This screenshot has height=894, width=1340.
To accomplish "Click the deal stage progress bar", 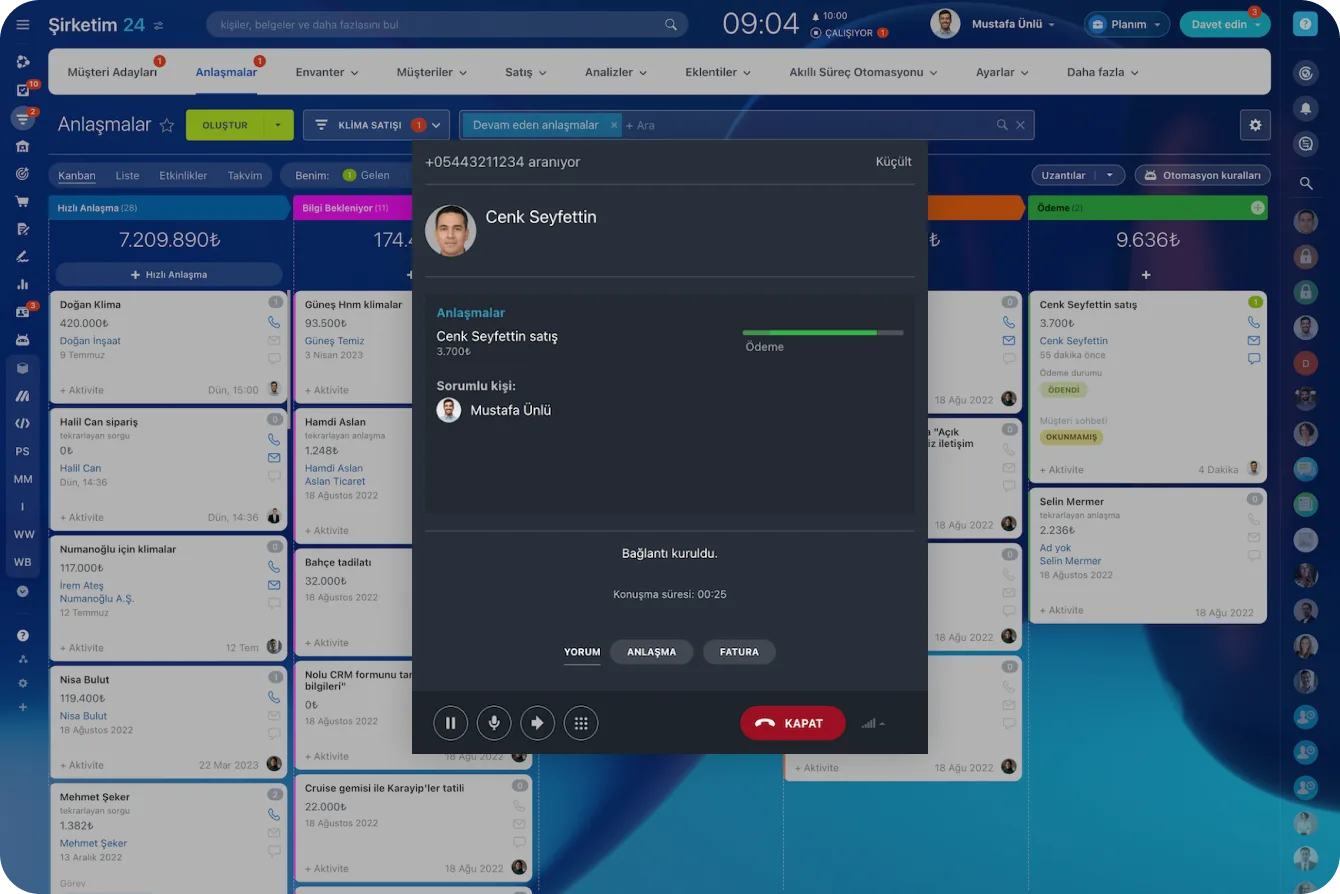I will coord(823,332).
